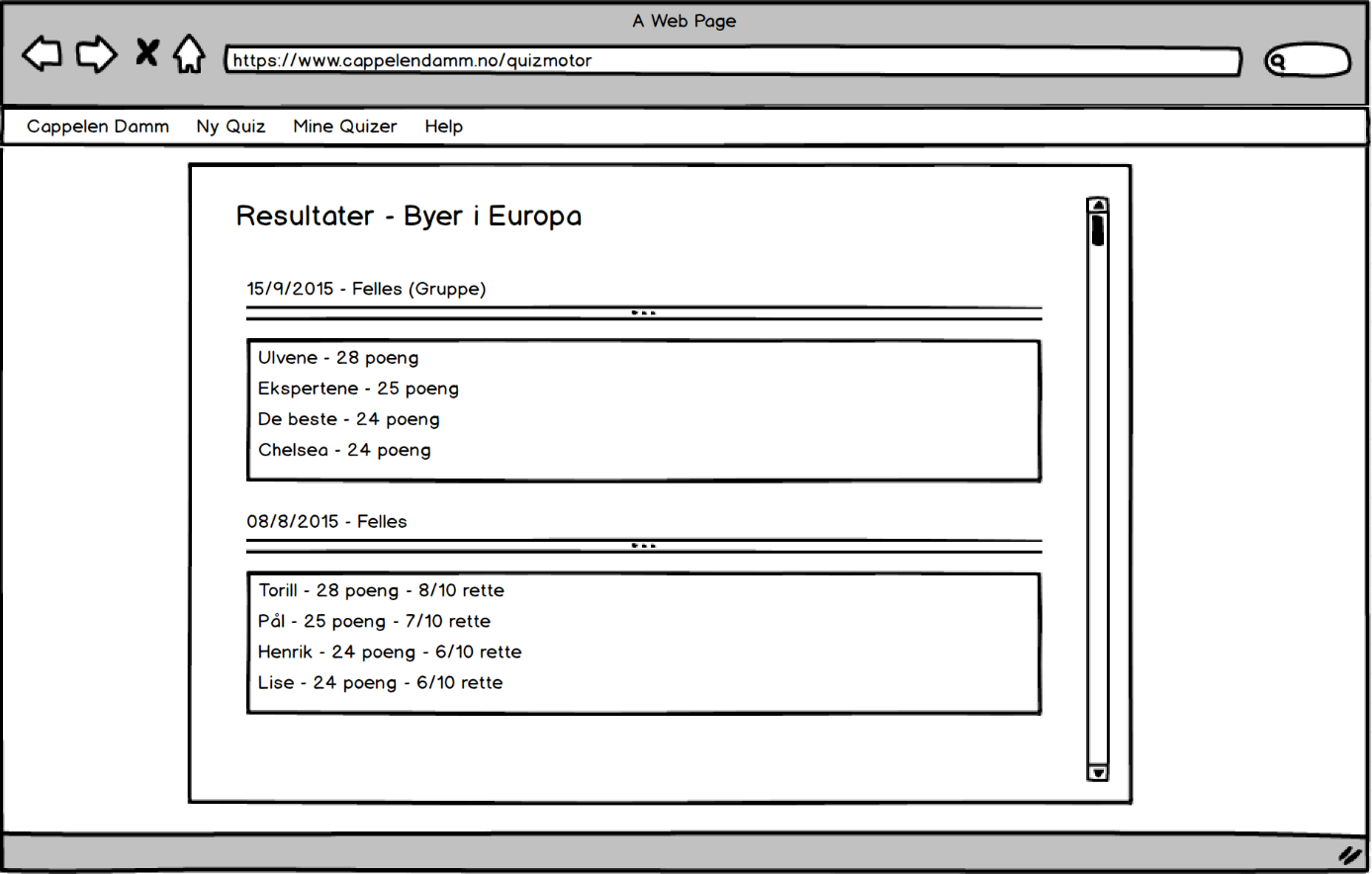Select the Chelsea - 24 poeng row

[644, 450]
